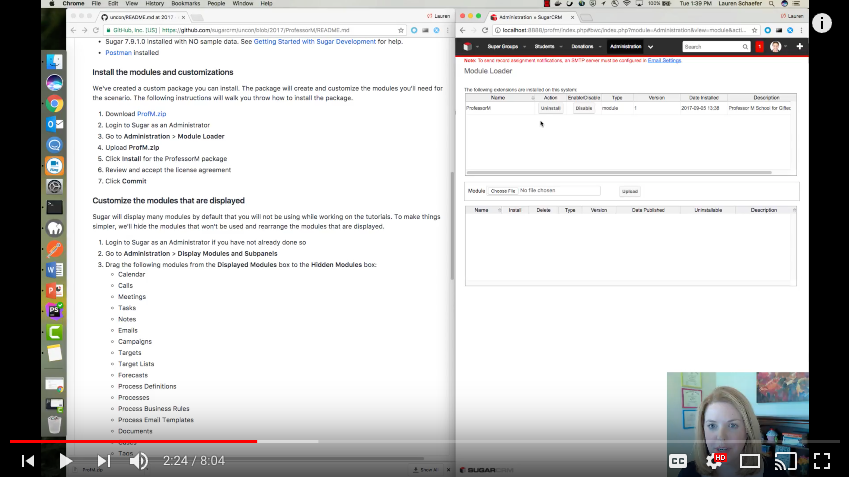This screenshot has width=849, height=477.
Task: Open the ProfM.zip download link
Action: (152, 114)
